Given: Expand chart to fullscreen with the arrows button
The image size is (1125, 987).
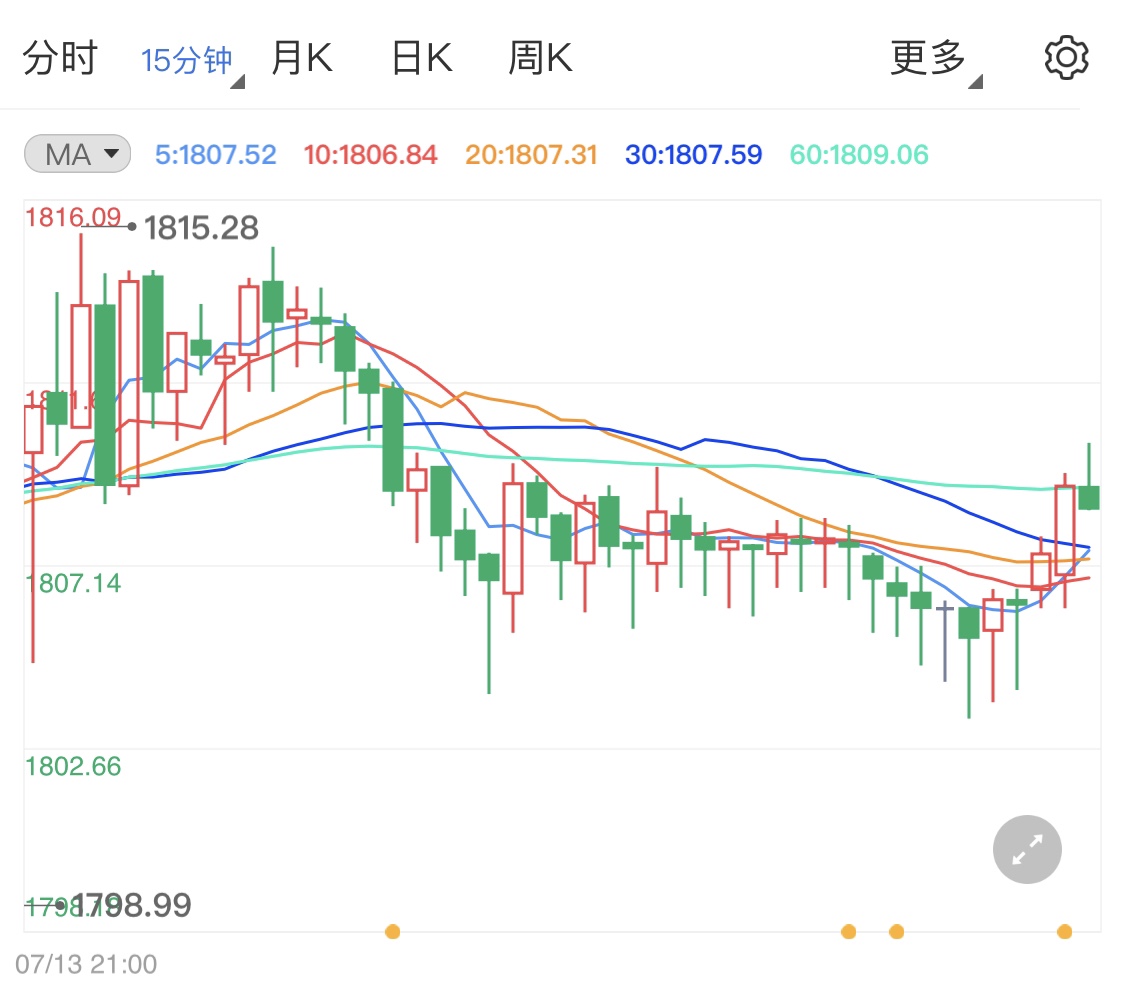Looking at the screenshot, I should 1027,849.
